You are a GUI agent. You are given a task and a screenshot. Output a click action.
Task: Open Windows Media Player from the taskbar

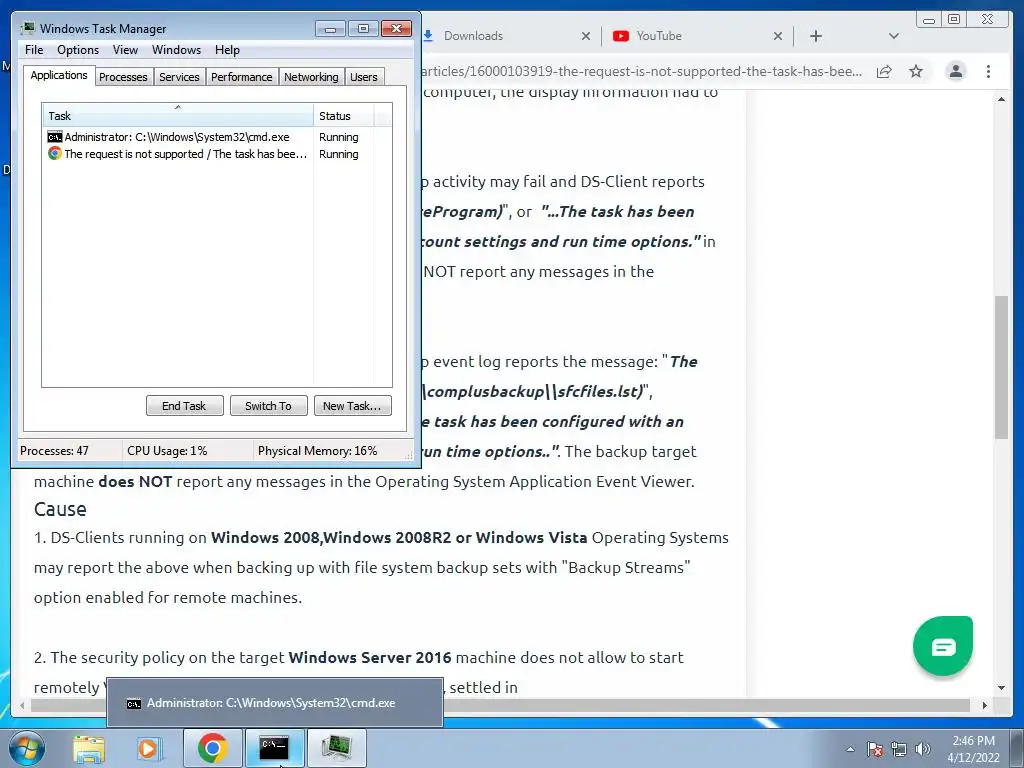pos(149,748)
